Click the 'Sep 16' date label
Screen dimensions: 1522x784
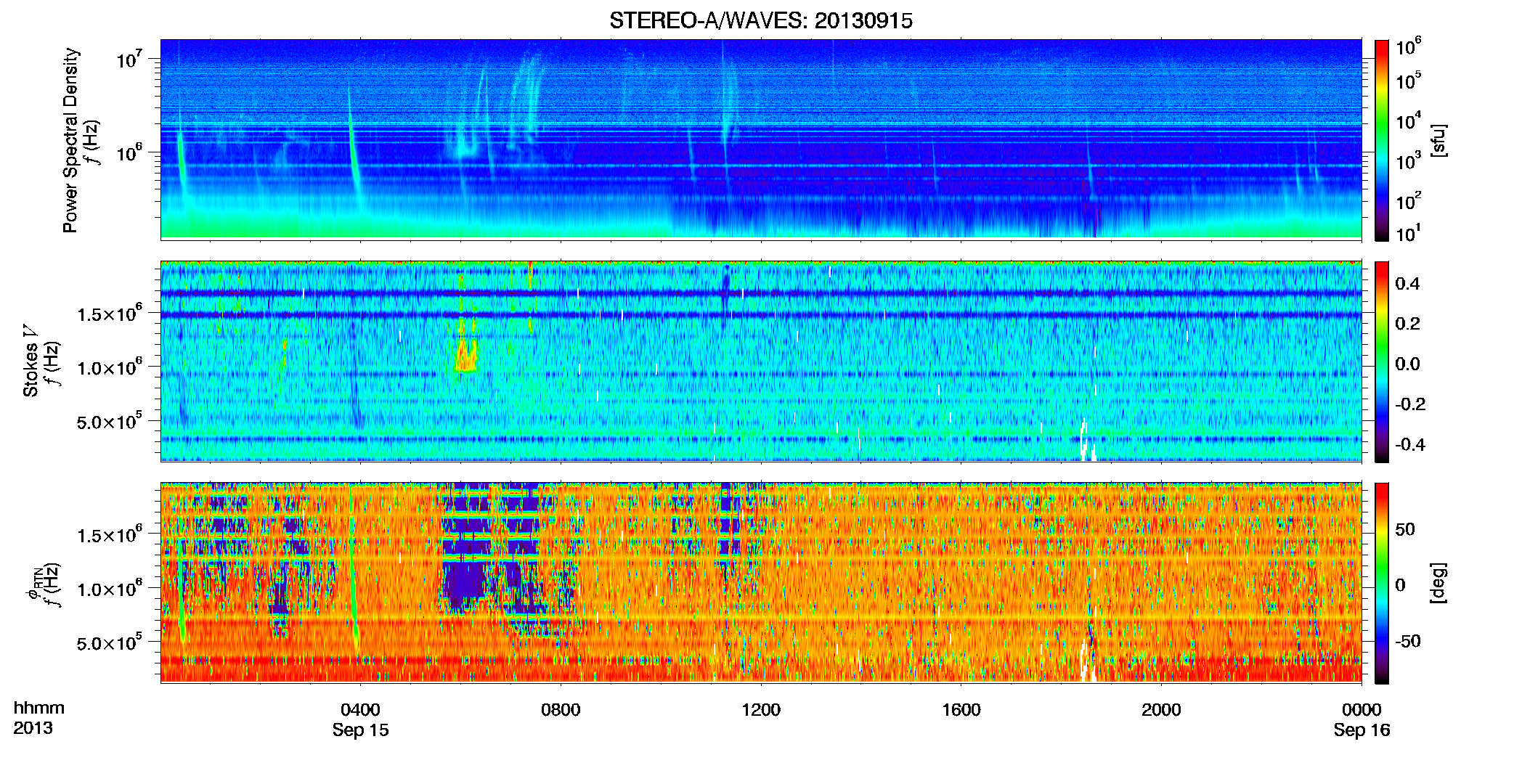point(1362,730)
